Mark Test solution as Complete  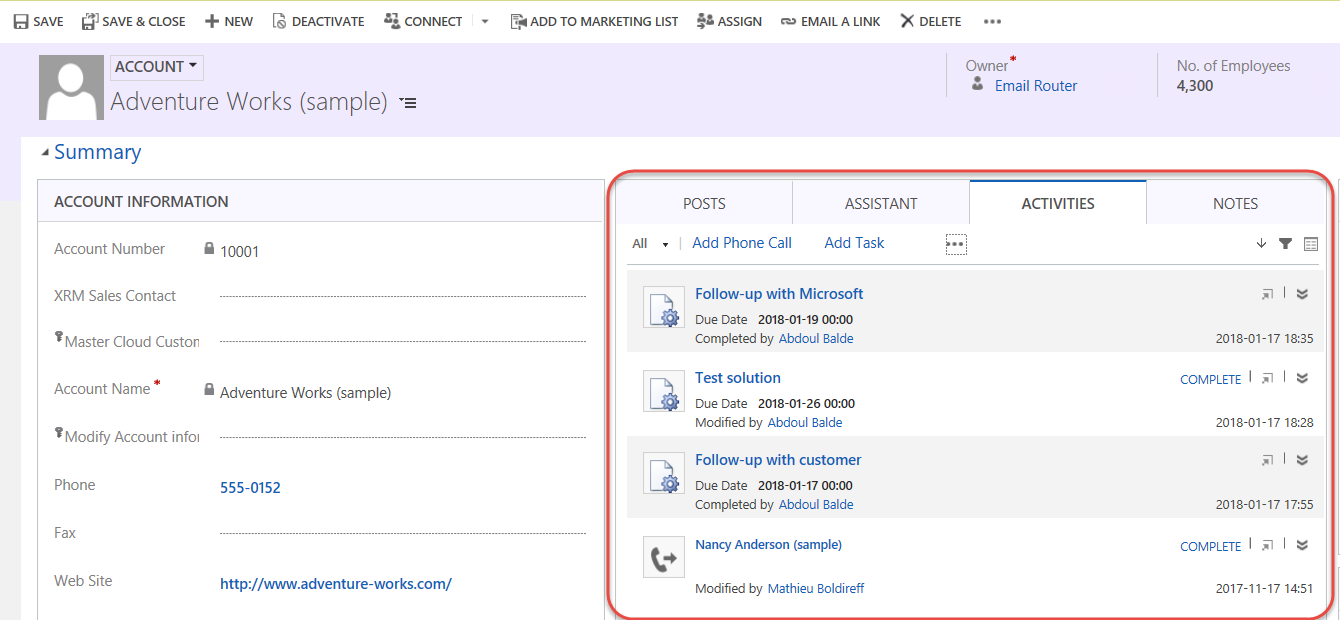(x=1210, y=380)
